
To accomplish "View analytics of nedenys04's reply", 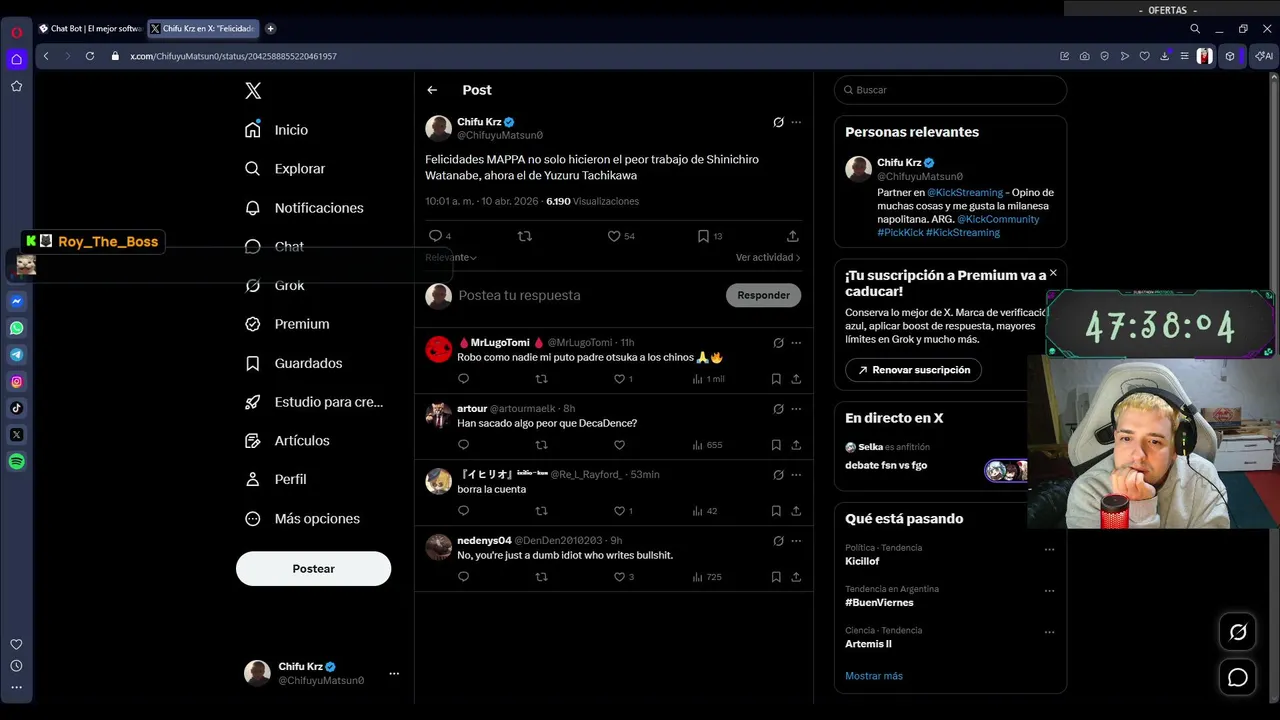I will tap(706, 577).
